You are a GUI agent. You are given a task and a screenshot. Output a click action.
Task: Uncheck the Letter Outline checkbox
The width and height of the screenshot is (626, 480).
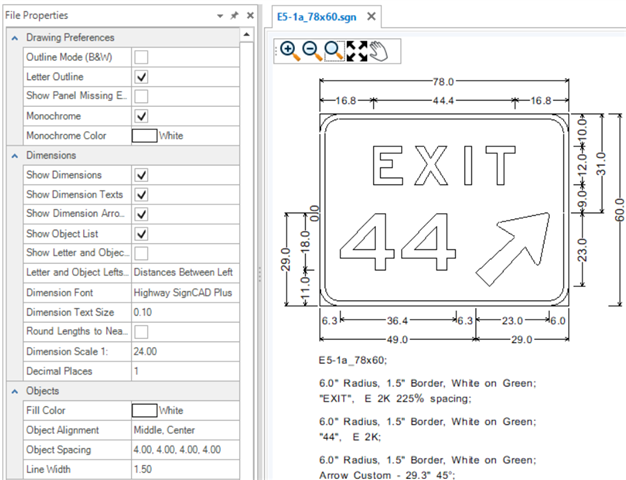click(x=141, y=77)
